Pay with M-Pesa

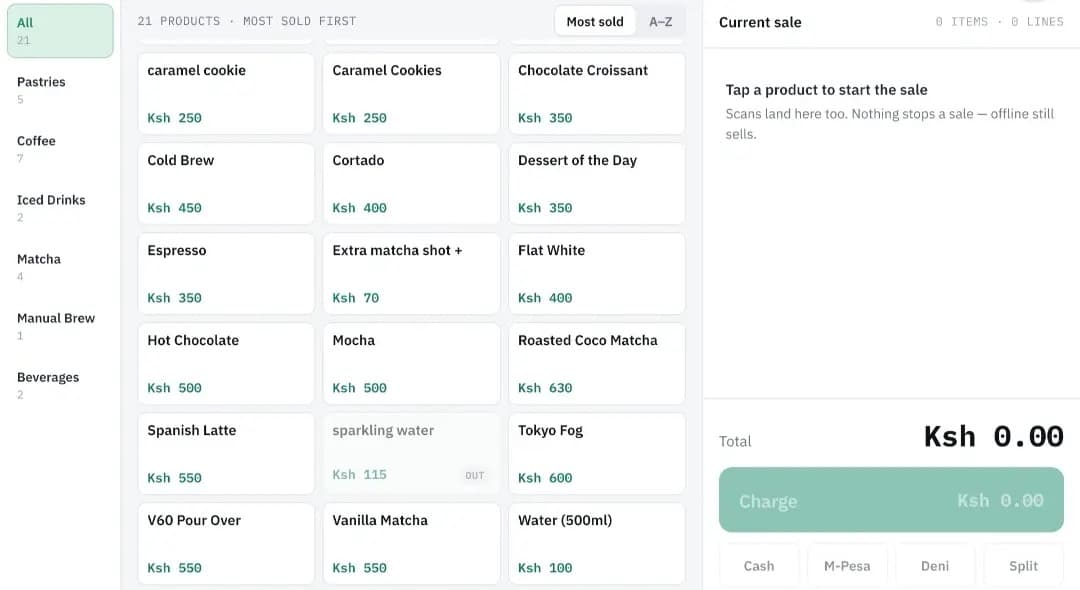coord(847,566)
